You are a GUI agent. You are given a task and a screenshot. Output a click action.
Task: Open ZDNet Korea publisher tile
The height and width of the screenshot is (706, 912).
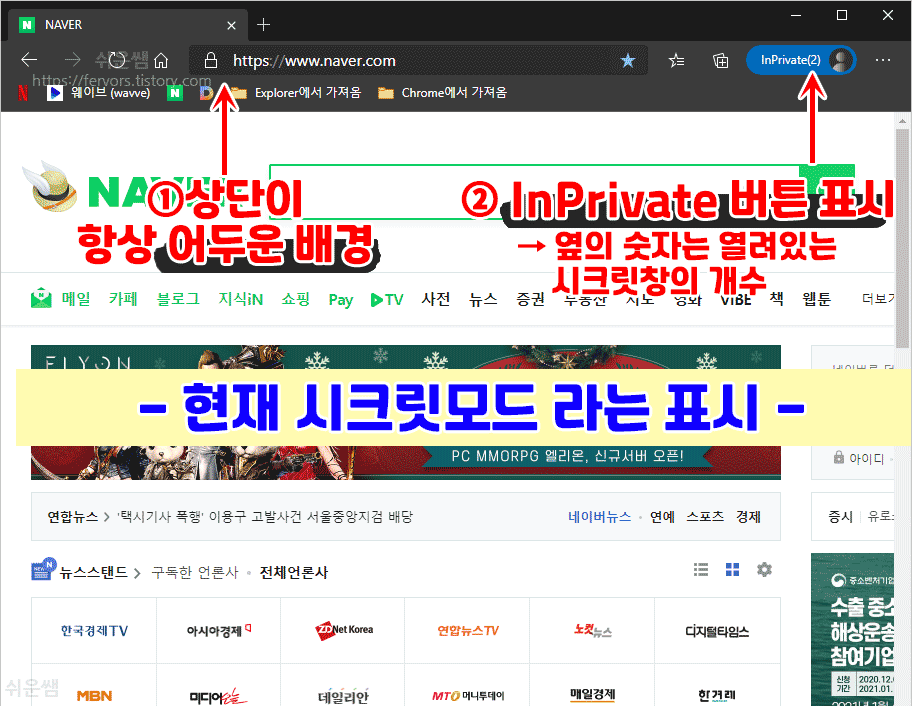click(343, 630)
